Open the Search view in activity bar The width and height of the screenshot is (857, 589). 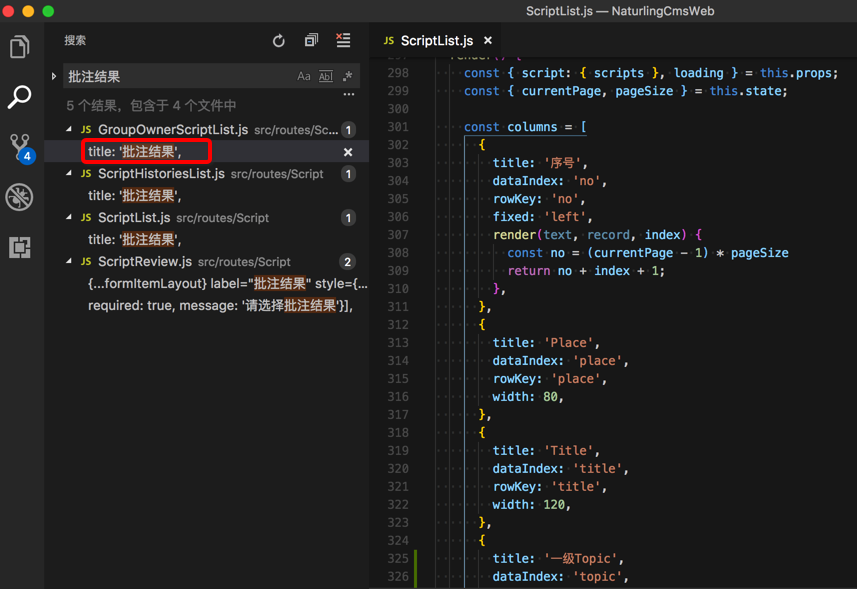20,97
